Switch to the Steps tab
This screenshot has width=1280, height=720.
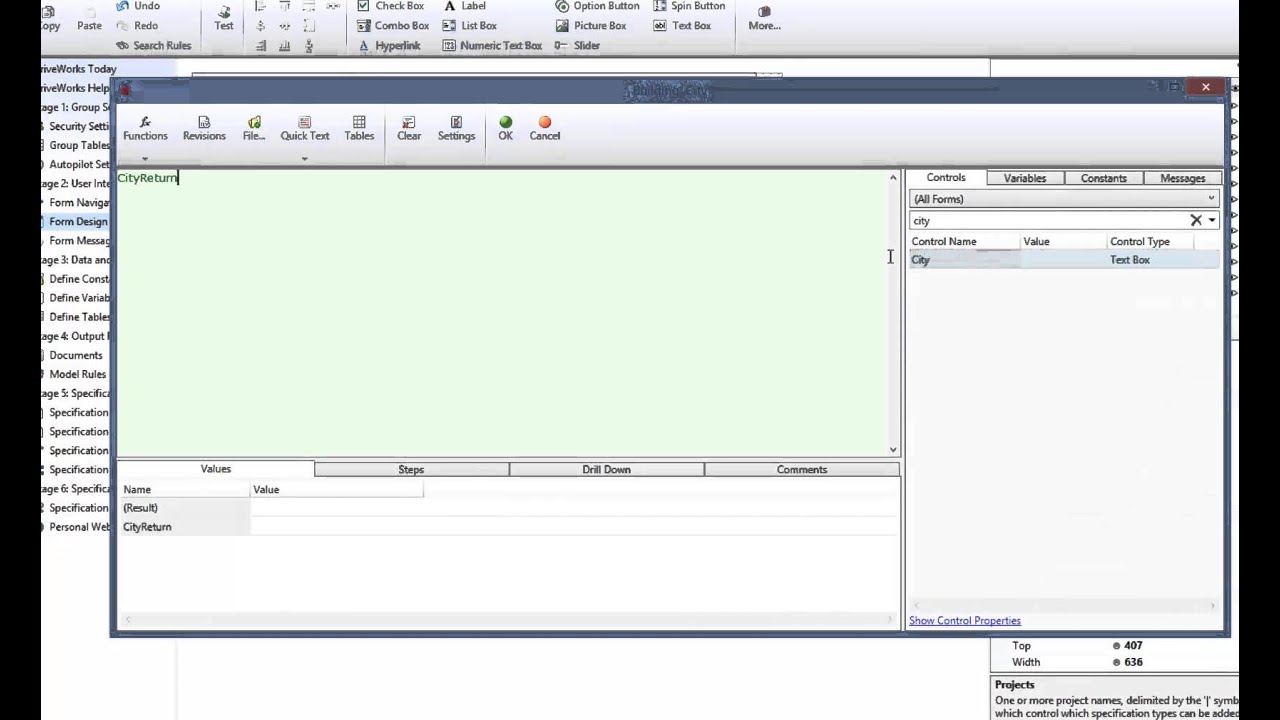411,469
